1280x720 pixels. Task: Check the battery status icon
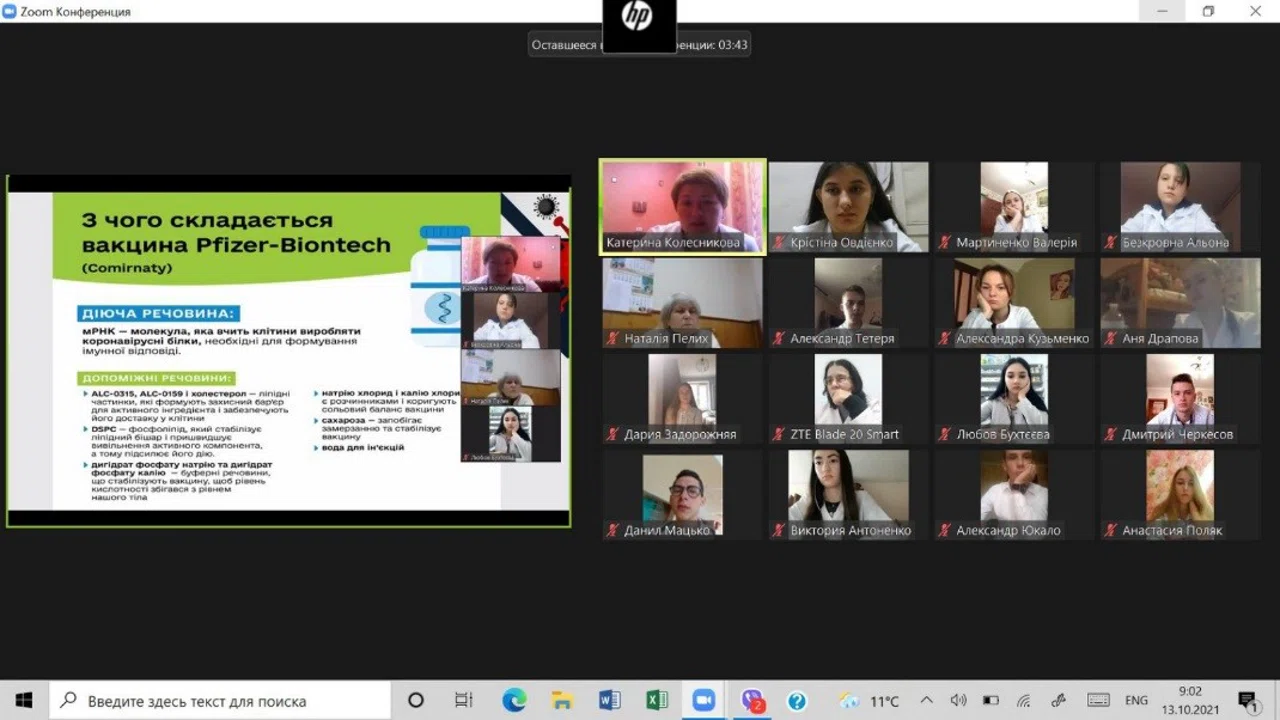point(991,701)
